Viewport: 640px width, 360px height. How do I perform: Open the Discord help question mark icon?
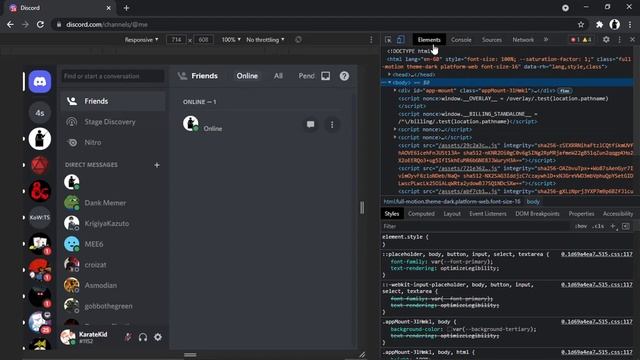344,76
